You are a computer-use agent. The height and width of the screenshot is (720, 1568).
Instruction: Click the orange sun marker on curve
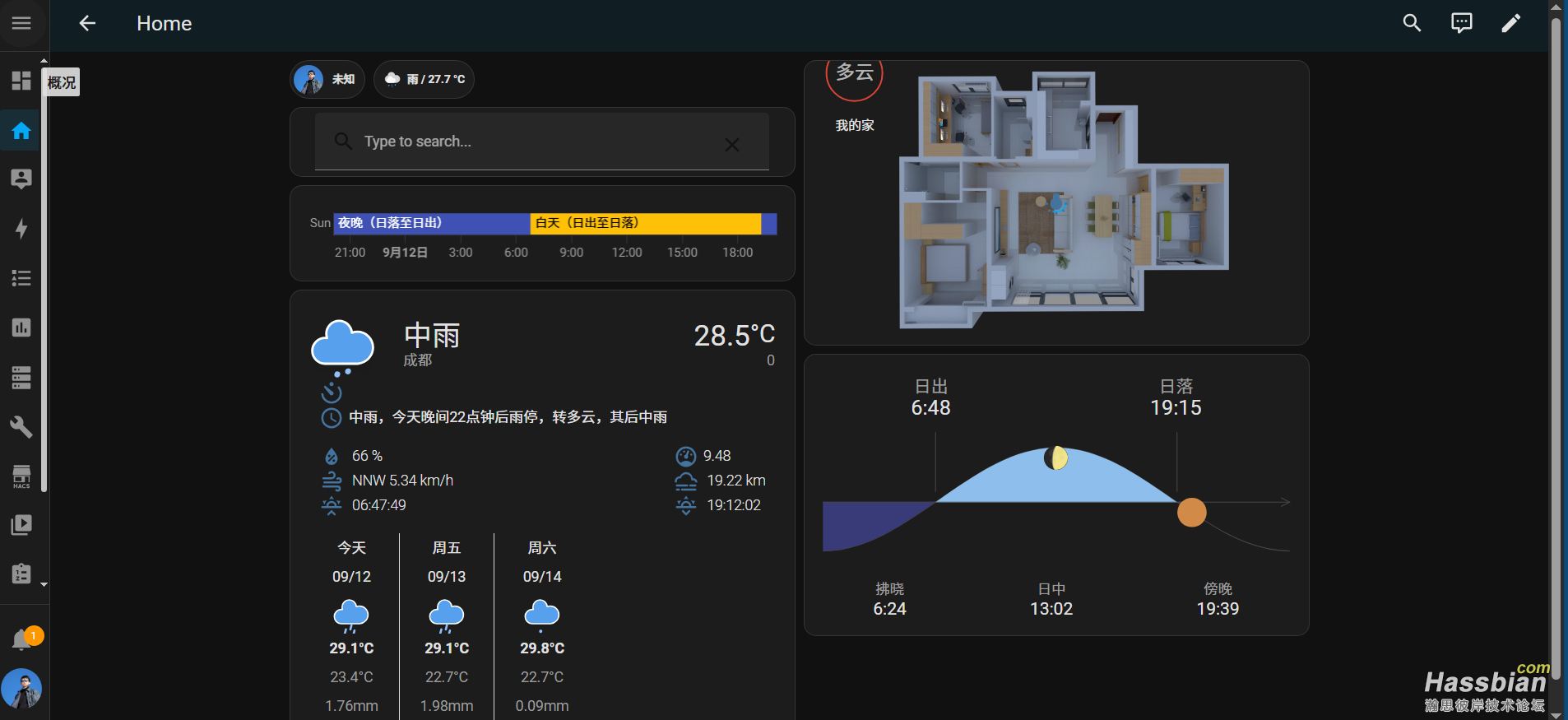1191,512
